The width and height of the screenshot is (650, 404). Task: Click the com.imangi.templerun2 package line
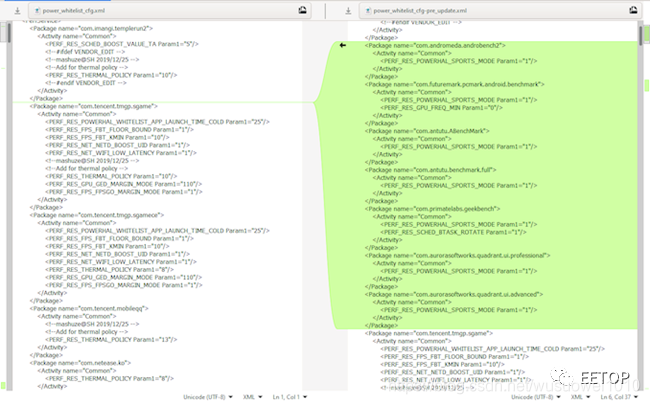coord(91,29)
